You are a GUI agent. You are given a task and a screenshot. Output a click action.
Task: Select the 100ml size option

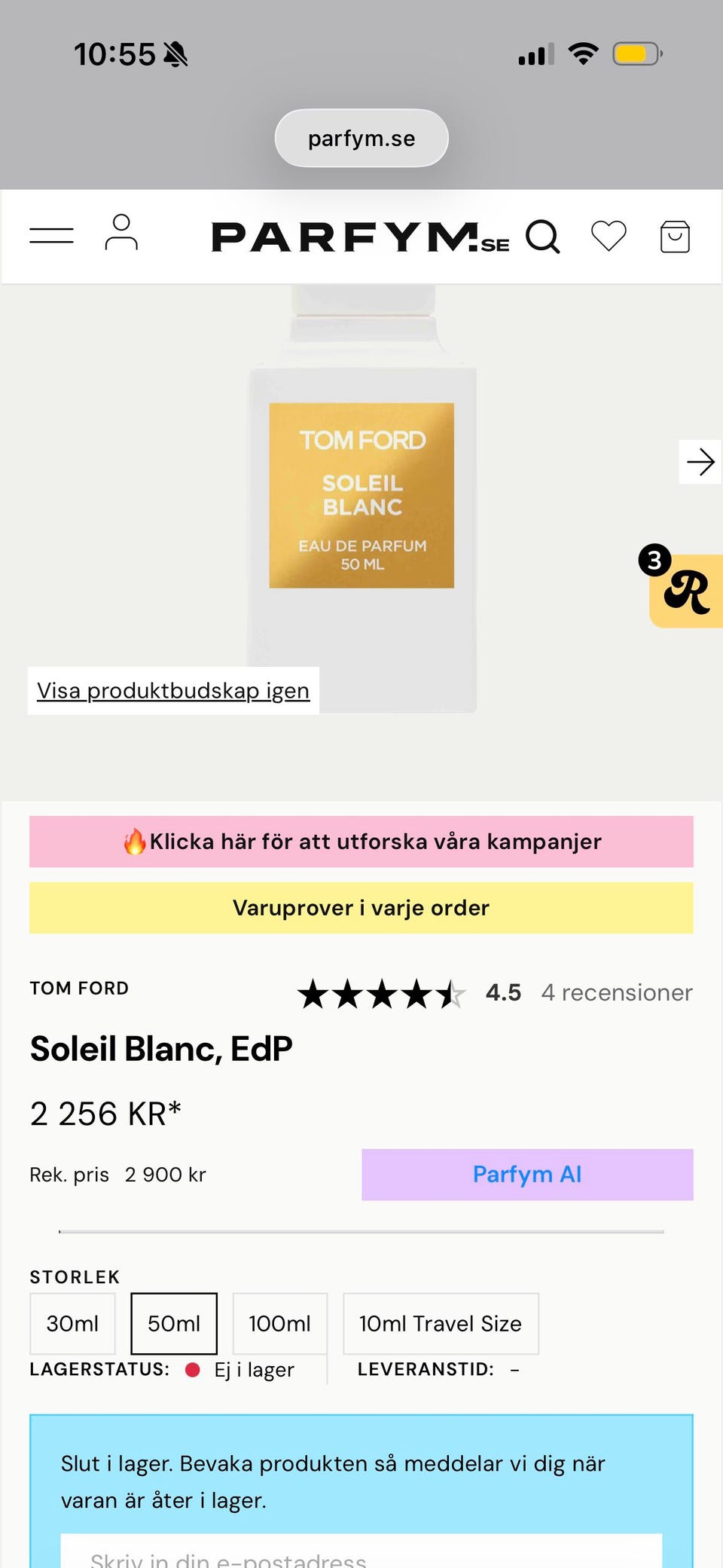pos(279,1323)
